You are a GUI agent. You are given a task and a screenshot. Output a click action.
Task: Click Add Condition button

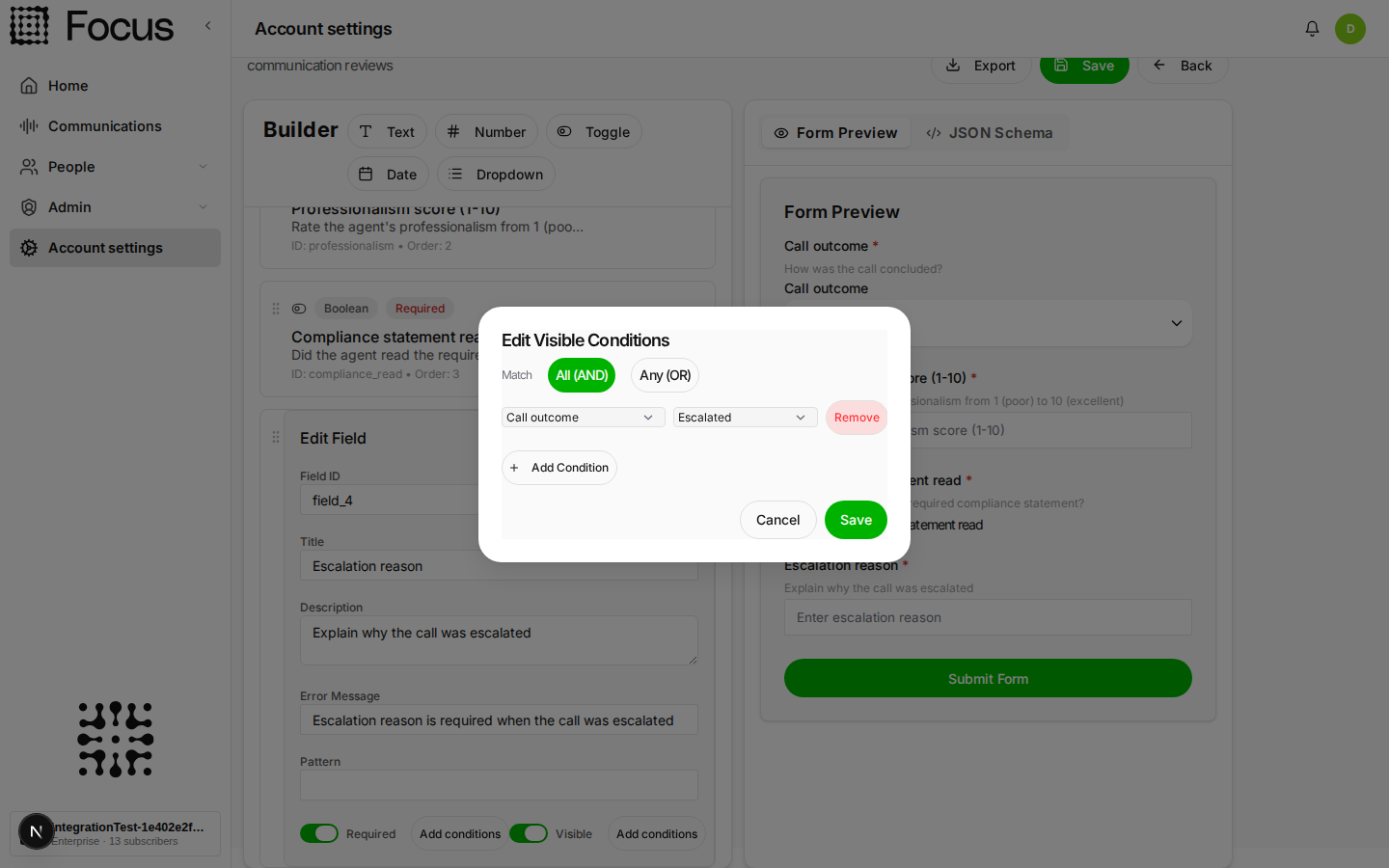pos(559,468)
